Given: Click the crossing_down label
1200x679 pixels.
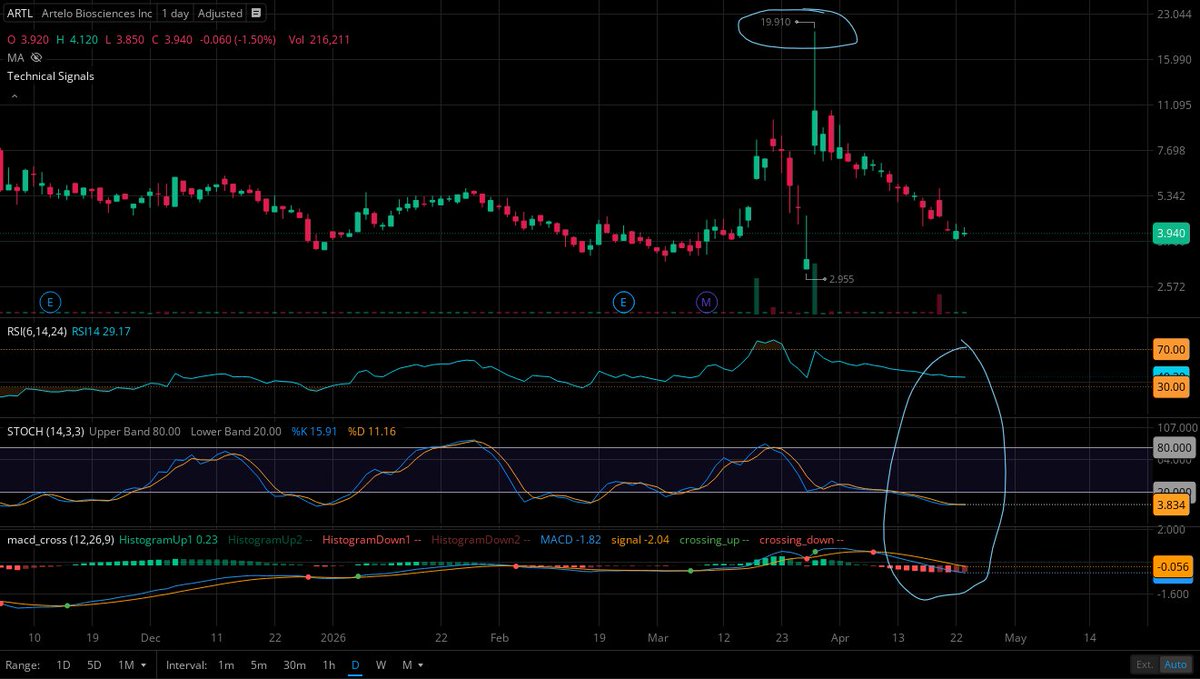Looking at the screenshot, I should point(794,540).
